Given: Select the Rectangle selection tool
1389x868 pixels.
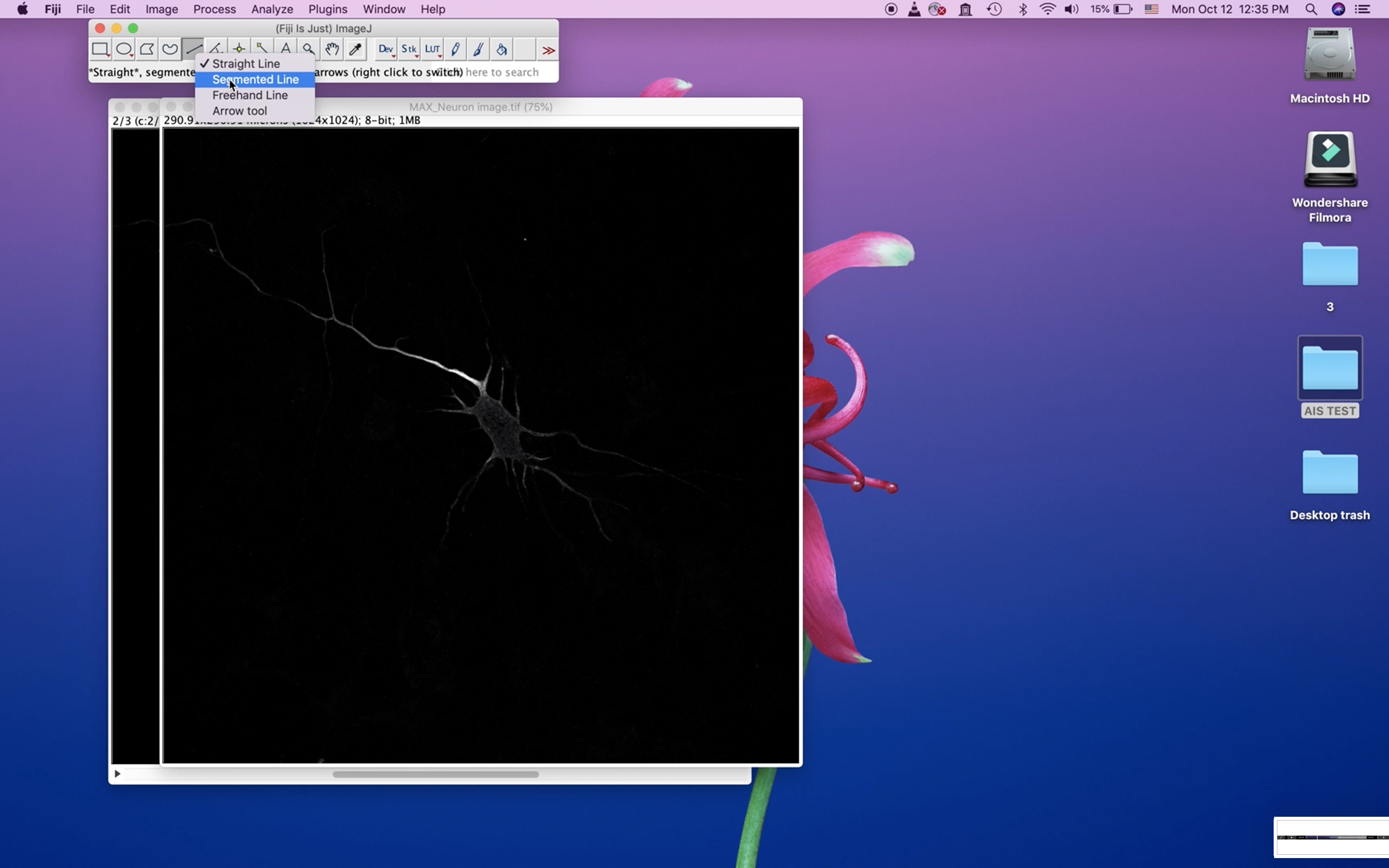Looking at the screenshot, I should click(x=100, y=49).
